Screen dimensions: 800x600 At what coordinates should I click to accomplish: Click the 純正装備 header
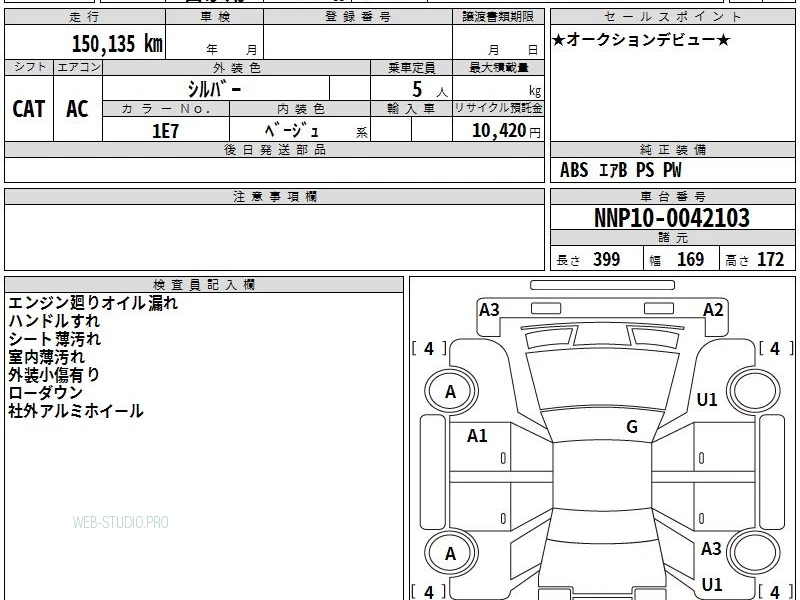click(673, 149)
